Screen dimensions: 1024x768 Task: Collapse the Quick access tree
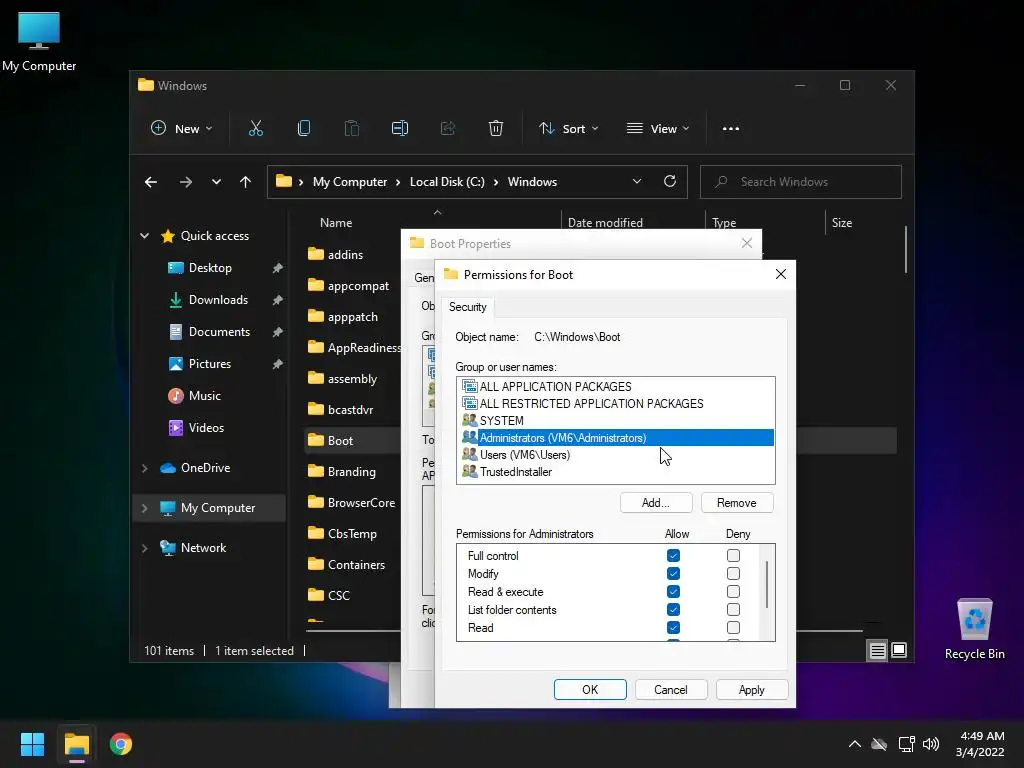click(144, 236)
